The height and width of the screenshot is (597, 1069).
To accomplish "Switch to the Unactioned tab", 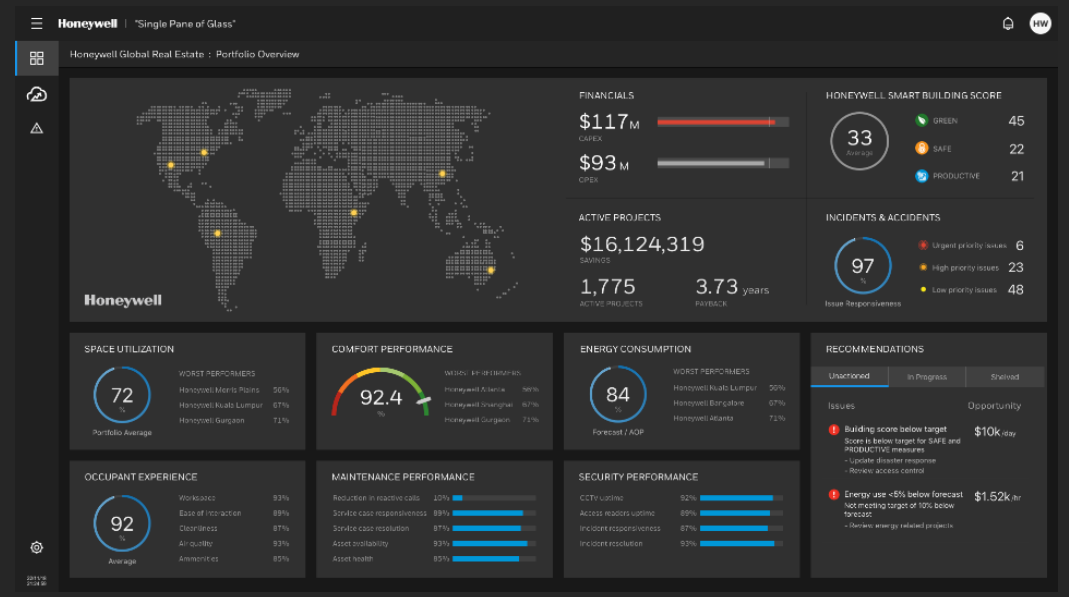I will [849, 376].
